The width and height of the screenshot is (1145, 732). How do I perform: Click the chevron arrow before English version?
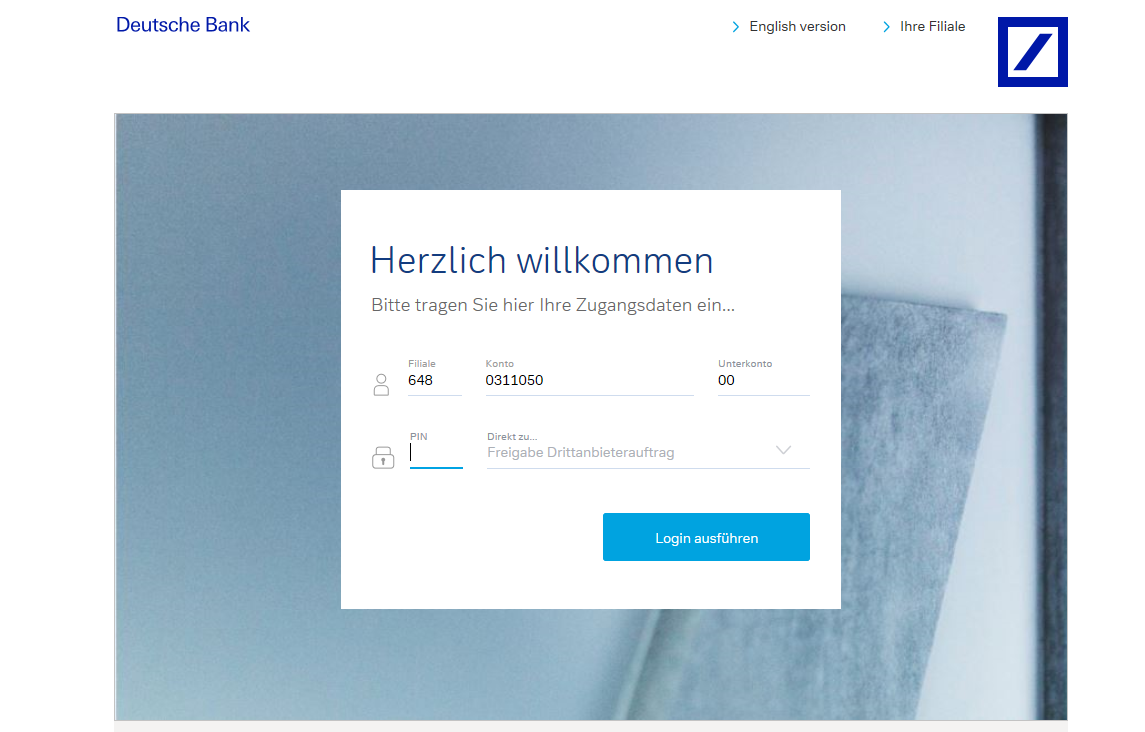735,27
